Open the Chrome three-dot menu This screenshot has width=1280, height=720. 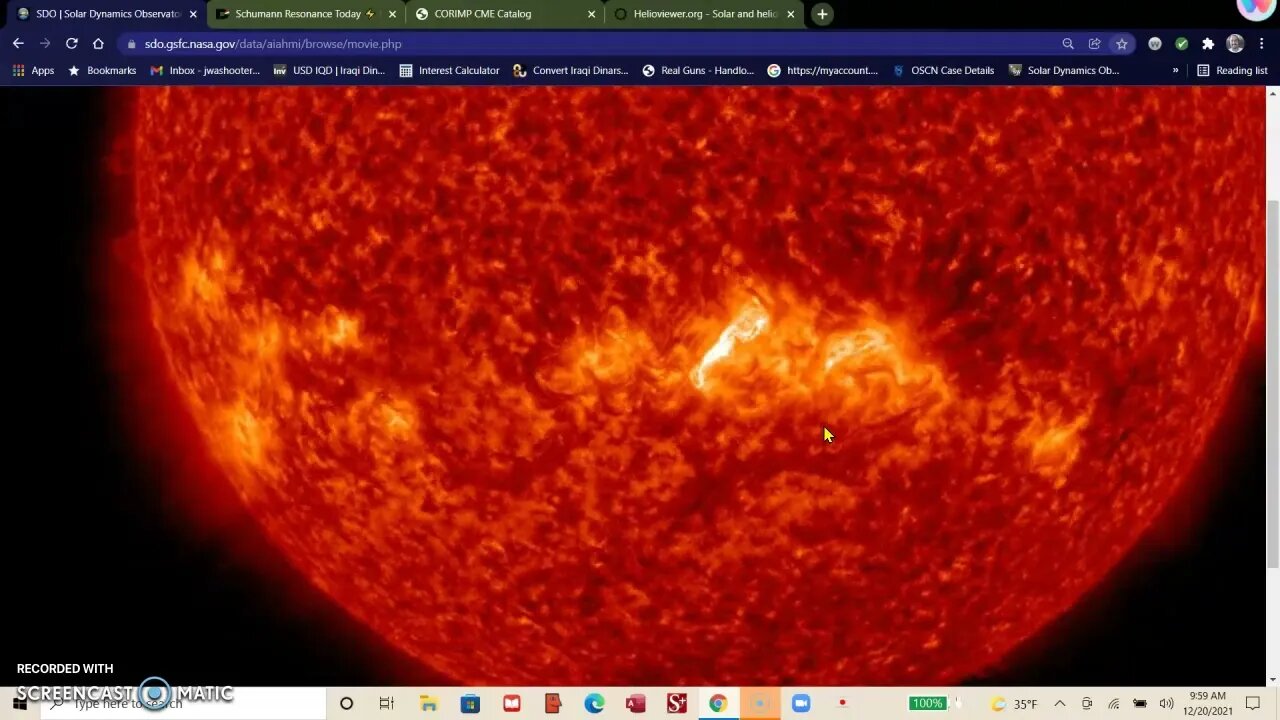tap(1262, 44)
